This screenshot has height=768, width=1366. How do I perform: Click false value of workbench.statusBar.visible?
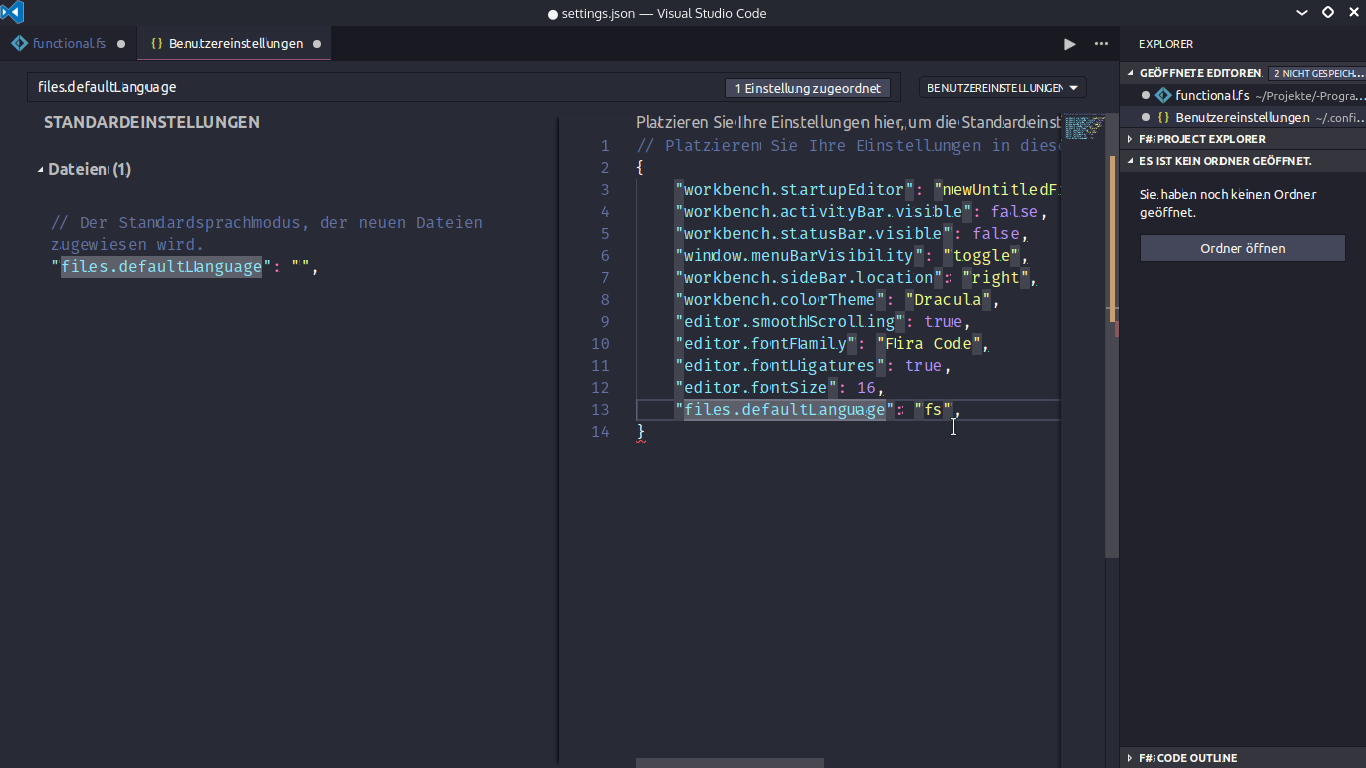coord(996,234)
